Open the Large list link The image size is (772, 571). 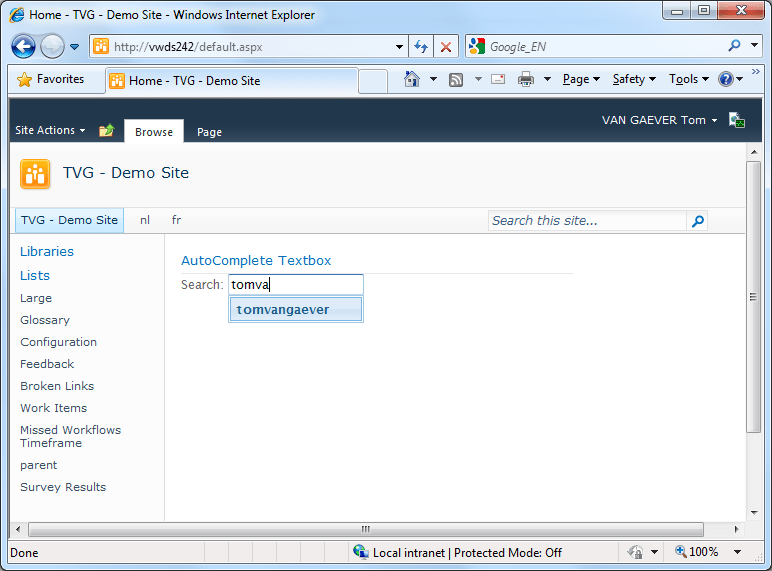click(x=36, y=298)
